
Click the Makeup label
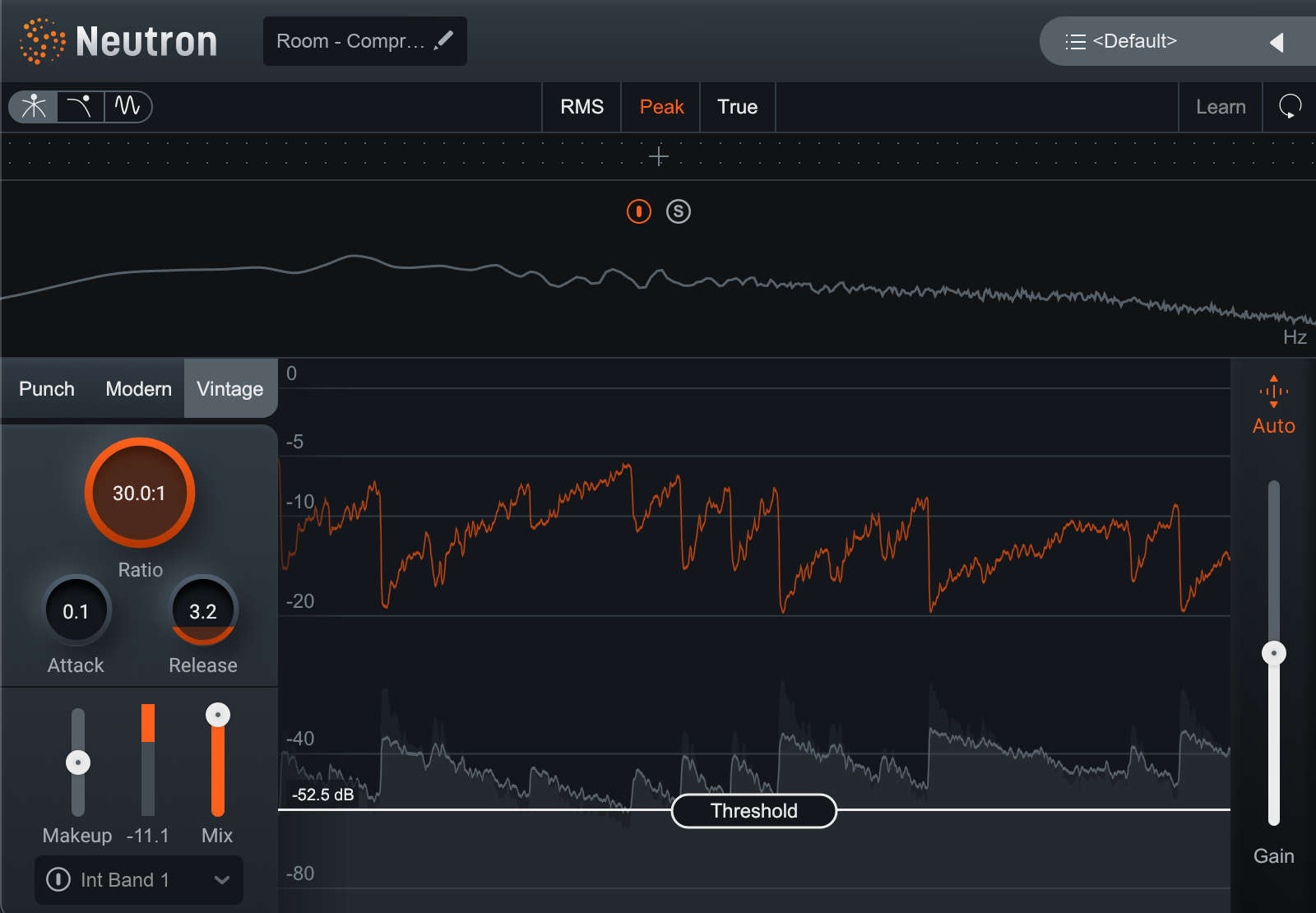tap(77, 836)
